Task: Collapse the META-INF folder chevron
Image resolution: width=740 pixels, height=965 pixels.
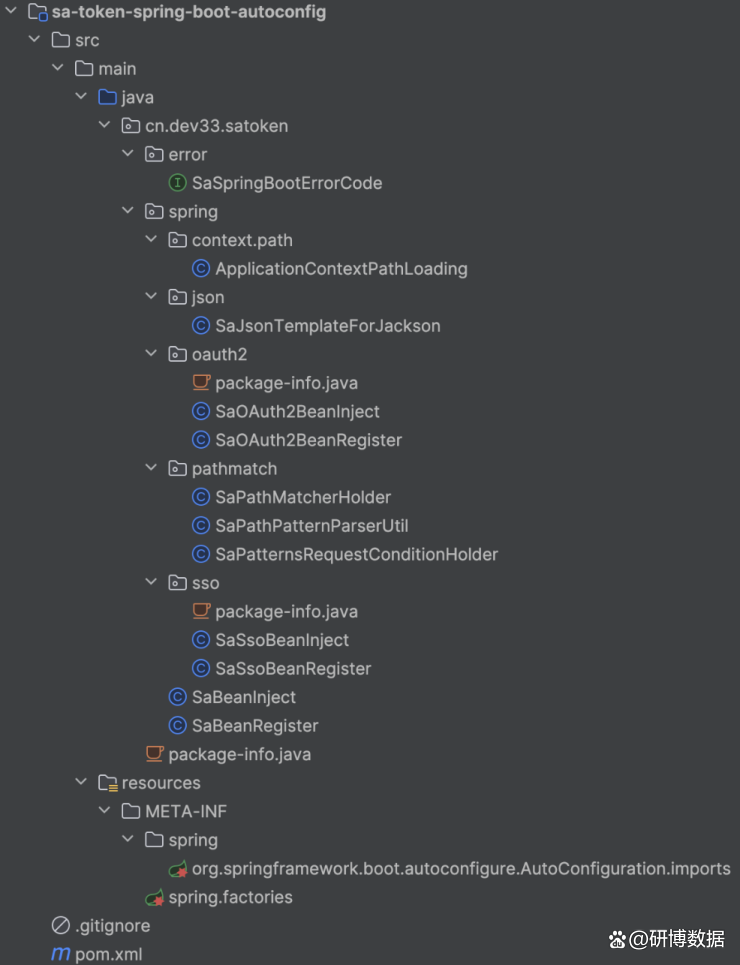Action: pyautogui.click(x=105, y=810)
